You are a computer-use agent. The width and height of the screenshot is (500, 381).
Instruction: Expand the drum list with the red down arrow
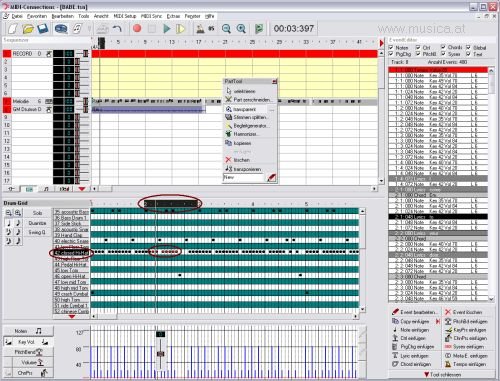tap(72, 316)
